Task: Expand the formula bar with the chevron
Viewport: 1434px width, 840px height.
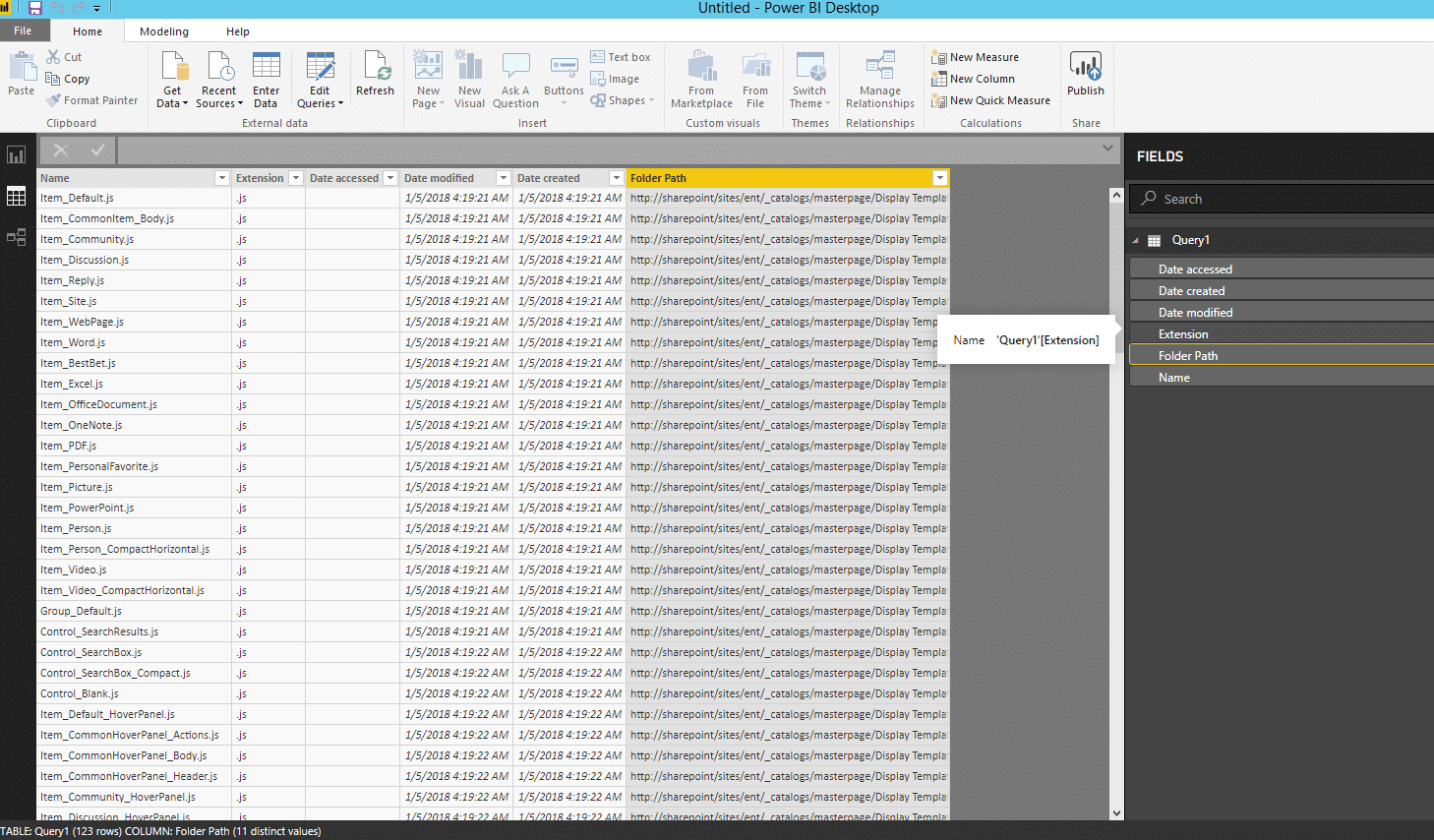Action: 1107,149
